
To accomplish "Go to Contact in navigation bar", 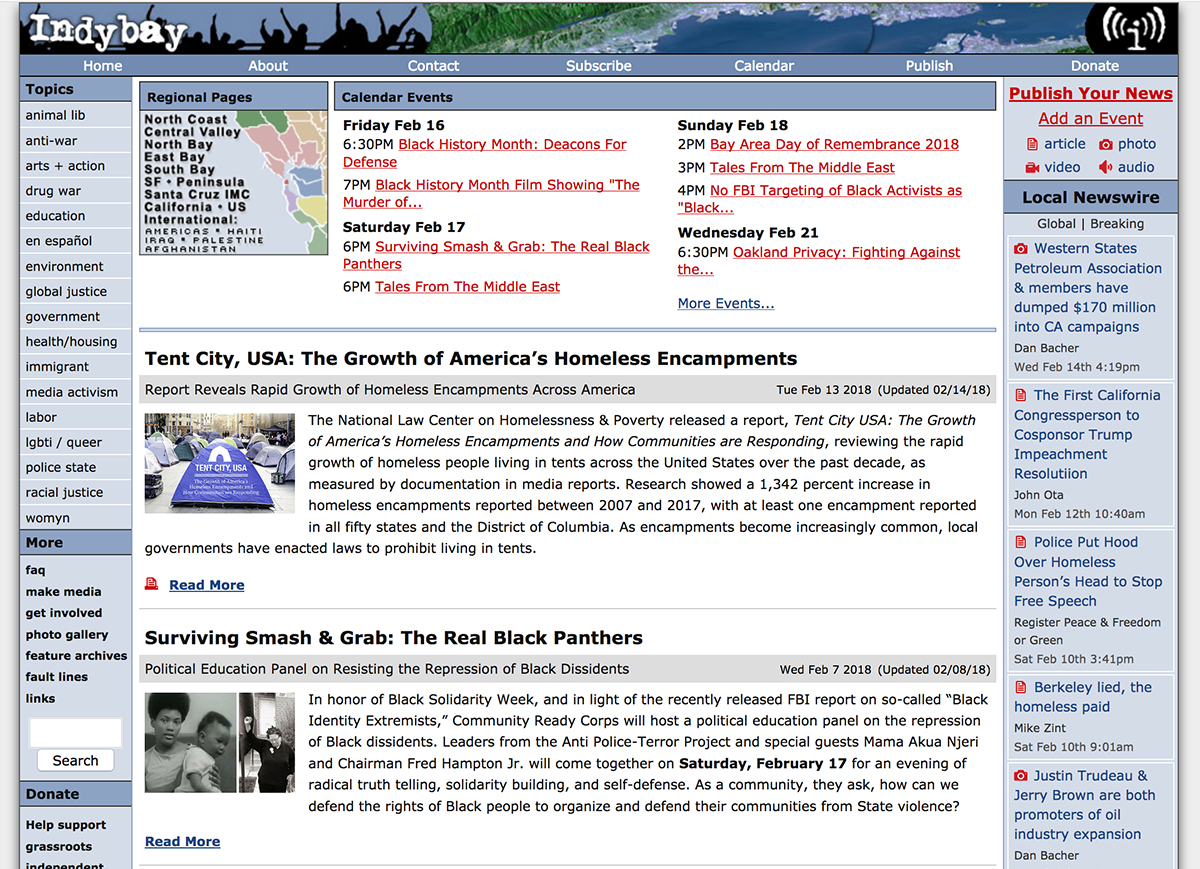I will tap(433, 65).
